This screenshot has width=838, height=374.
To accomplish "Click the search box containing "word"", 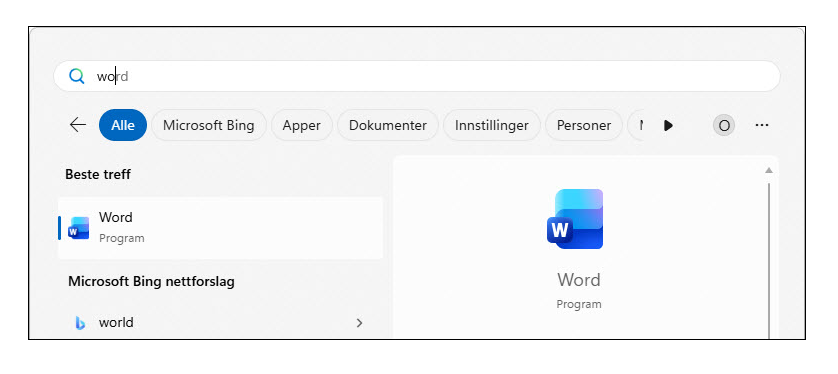I will pyautogui.click(x=417, y=76).
